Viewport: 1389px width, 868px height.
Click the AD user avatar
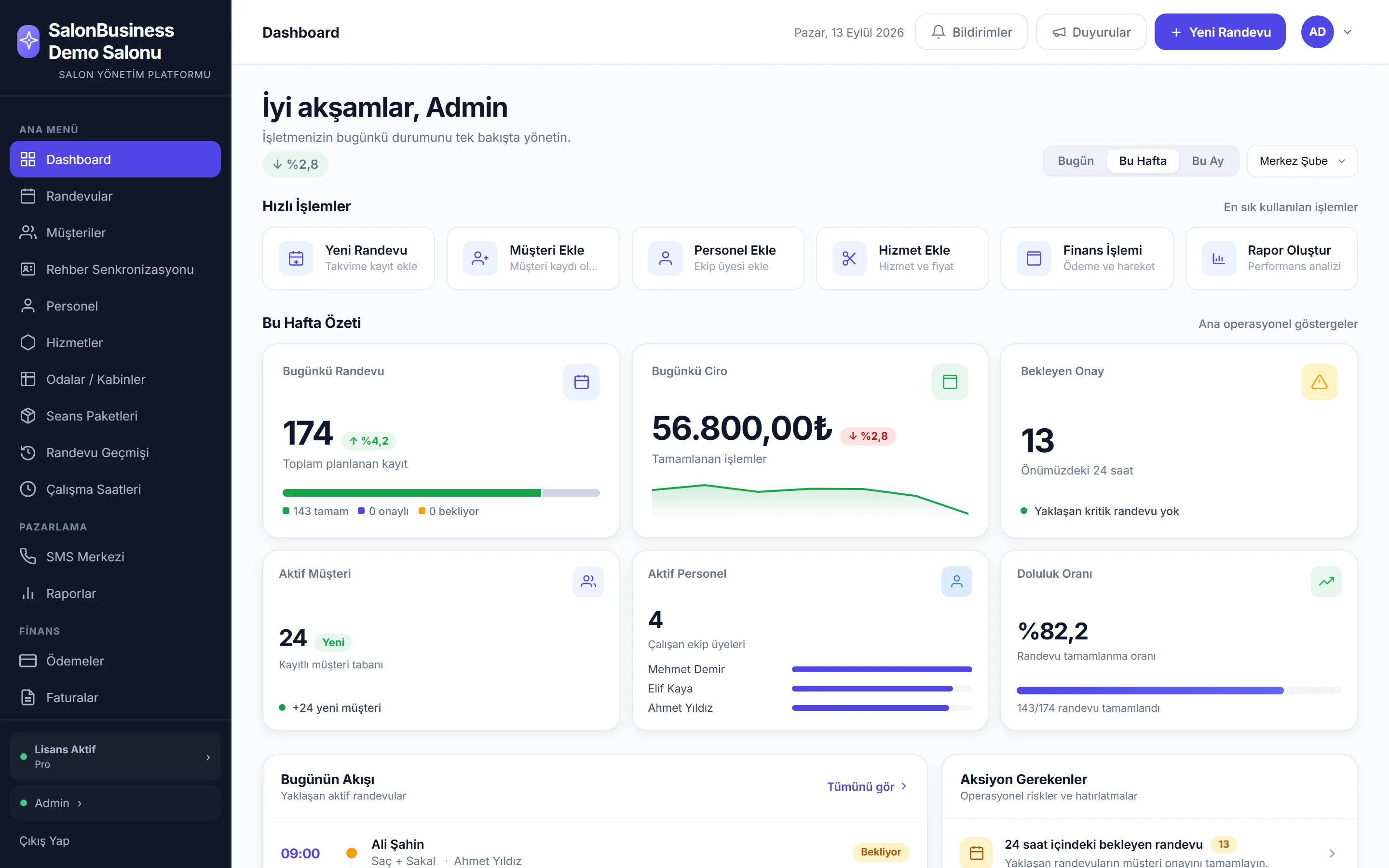click(1317, 32)
